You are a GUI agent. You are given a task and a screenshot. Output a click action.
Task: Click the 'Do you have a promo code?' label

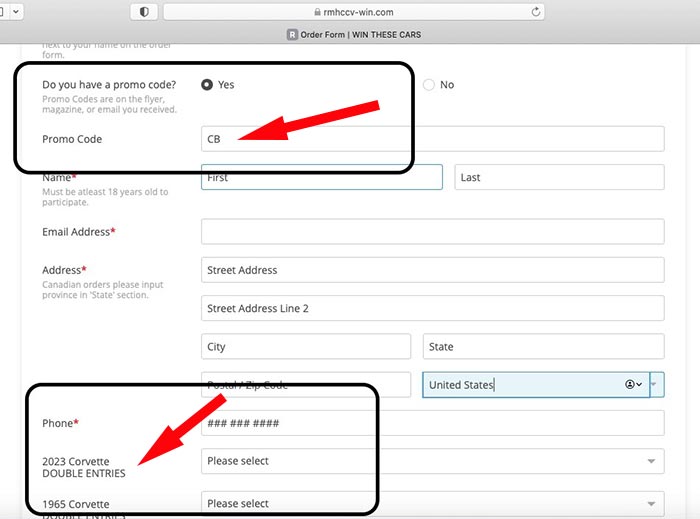[109, 84]
